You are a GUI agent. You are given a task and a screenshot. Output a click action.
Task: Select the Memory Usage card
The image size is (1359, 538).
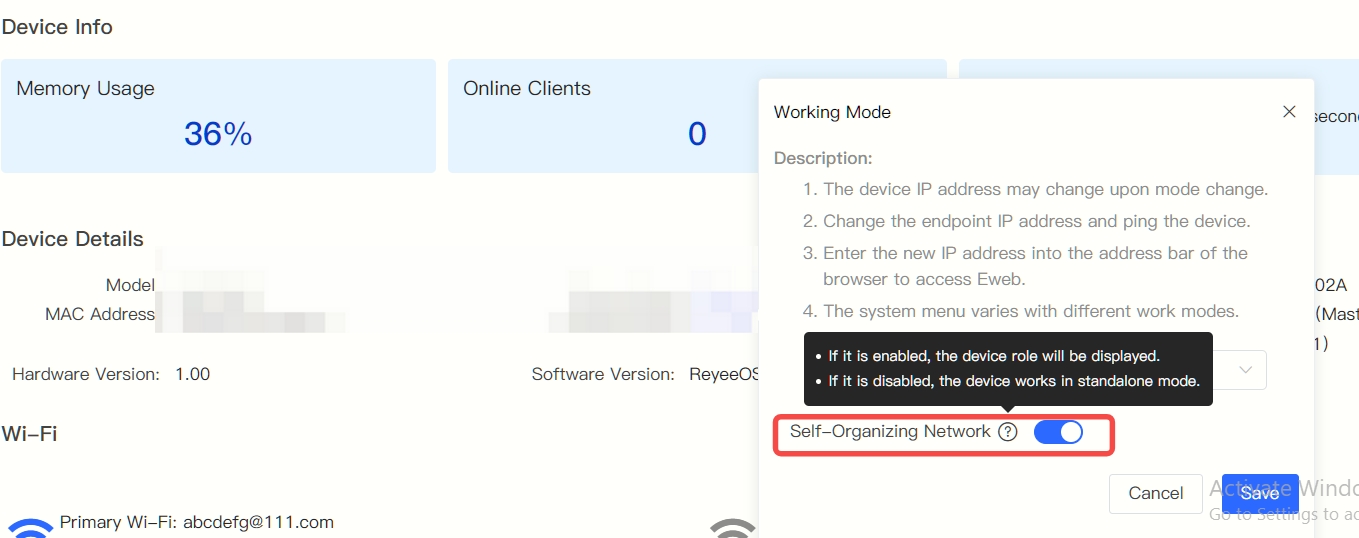coord(218,116)
